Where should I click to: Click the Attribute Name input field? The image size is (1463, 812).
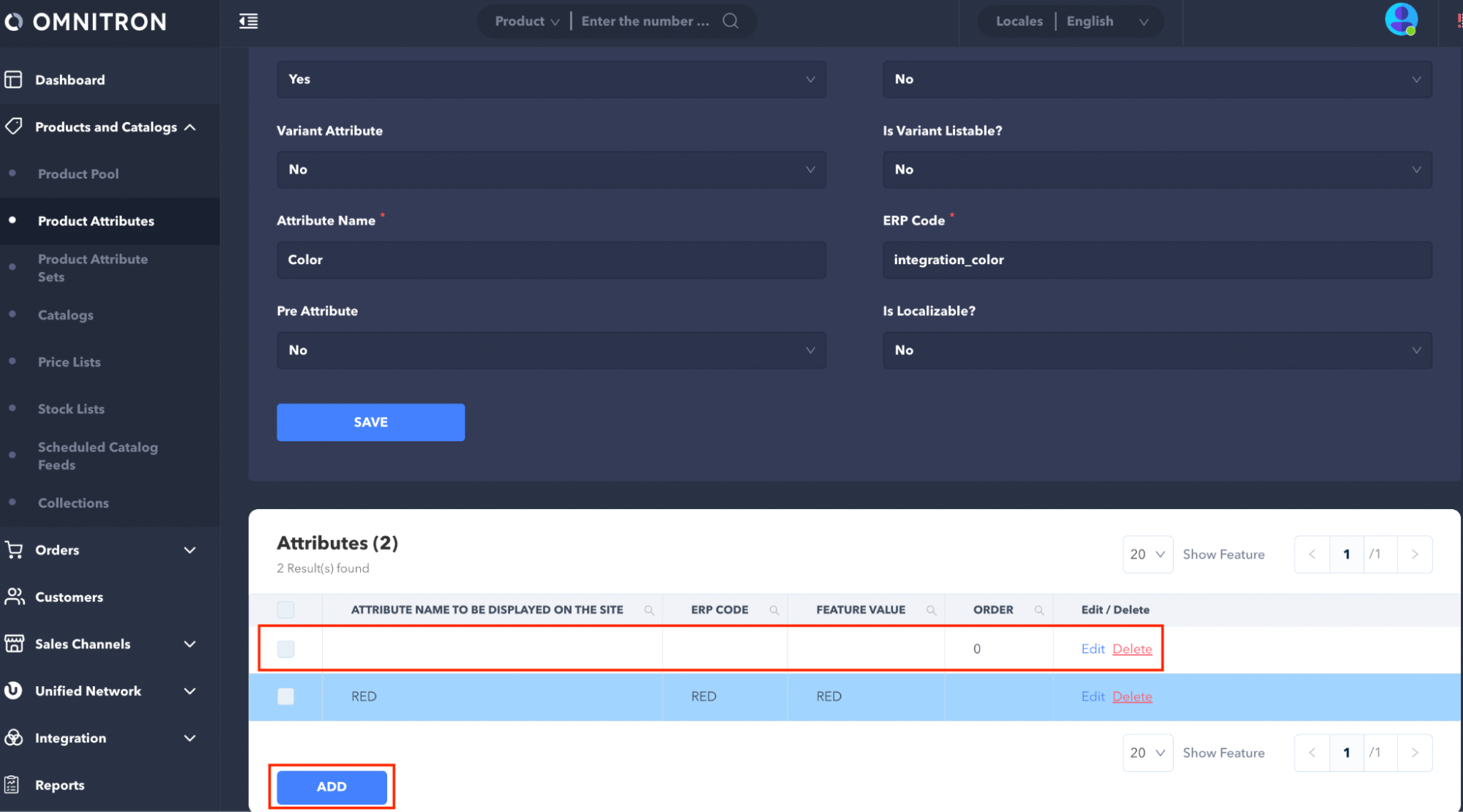[551, 260]
